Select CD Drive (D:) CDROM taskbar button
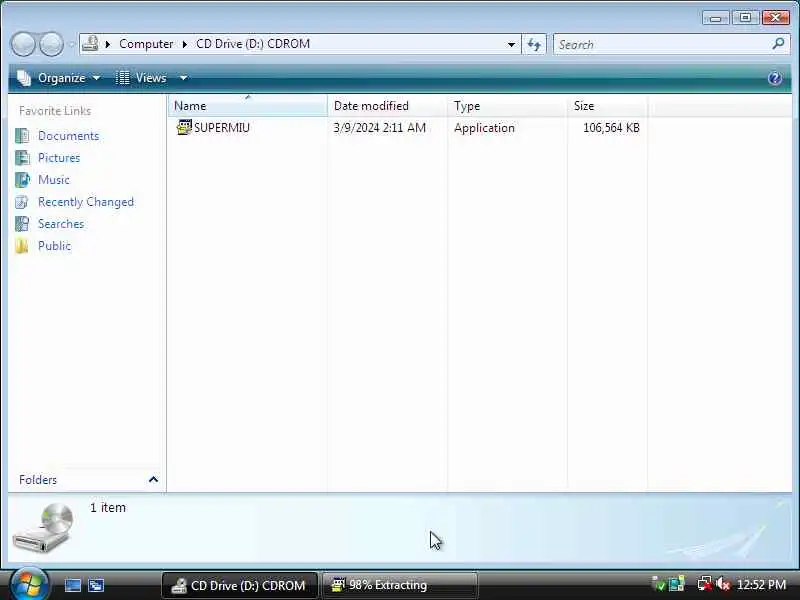Screen dimensions: 800x600 tap(239, 585)
